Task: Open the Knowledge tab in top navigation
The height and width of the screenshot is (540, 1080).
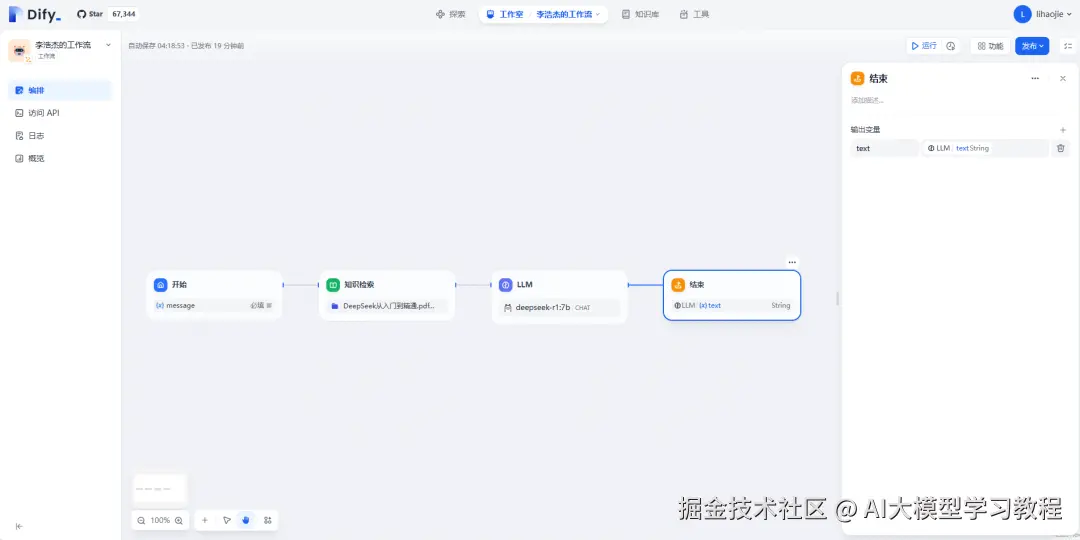Action: tap(640, 14)
